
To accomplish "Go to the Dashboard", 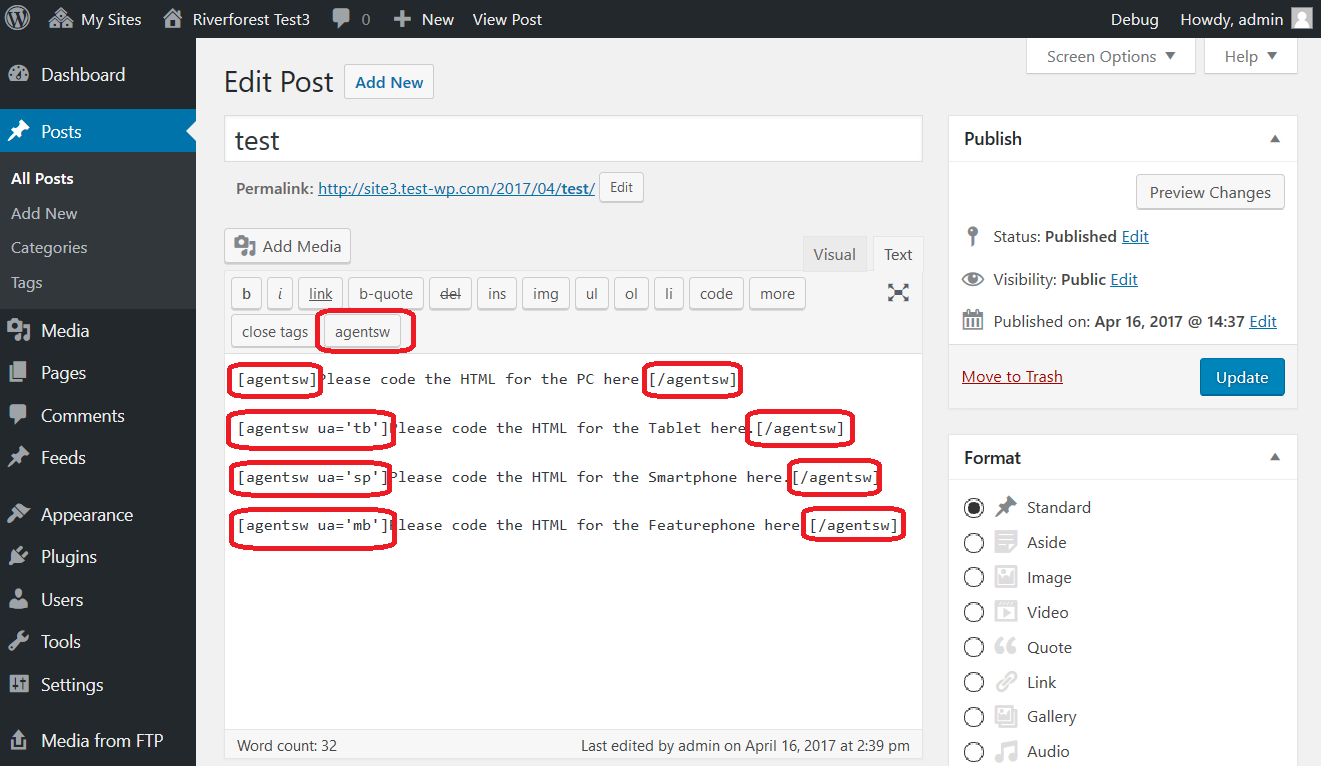I will pyautogui.click(x=98, y=75).
